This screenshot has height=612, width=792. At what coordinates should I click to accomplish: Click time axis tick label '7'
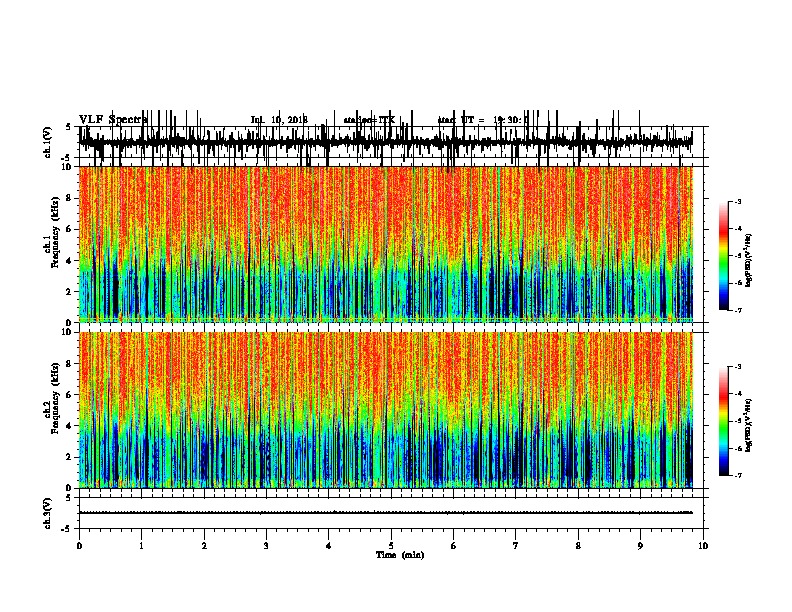pyautogui.click(x=516, y=546)
